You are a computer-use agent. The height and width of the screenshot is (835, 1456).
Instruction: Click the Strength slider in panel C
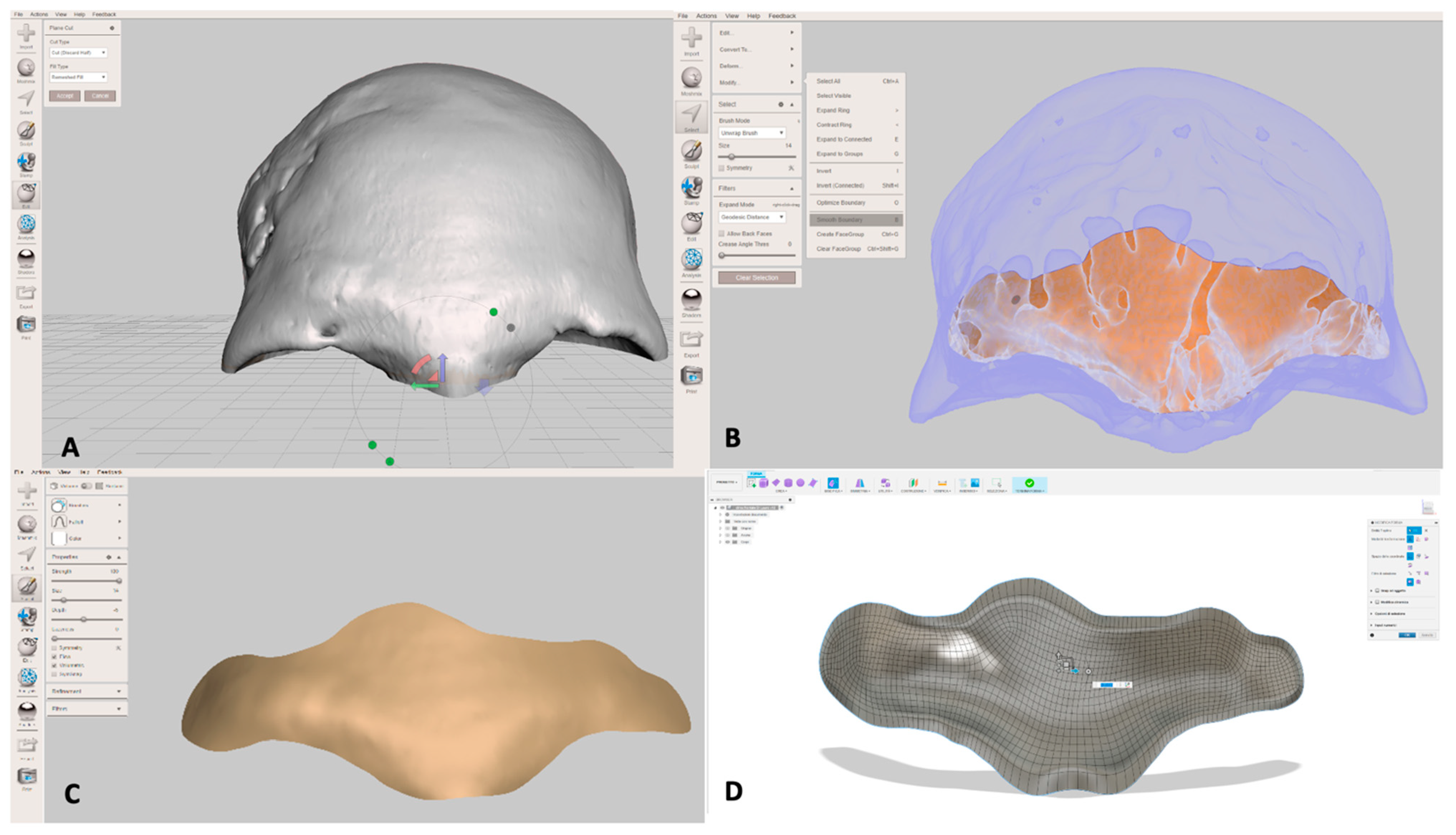click(x=86, y=581)
